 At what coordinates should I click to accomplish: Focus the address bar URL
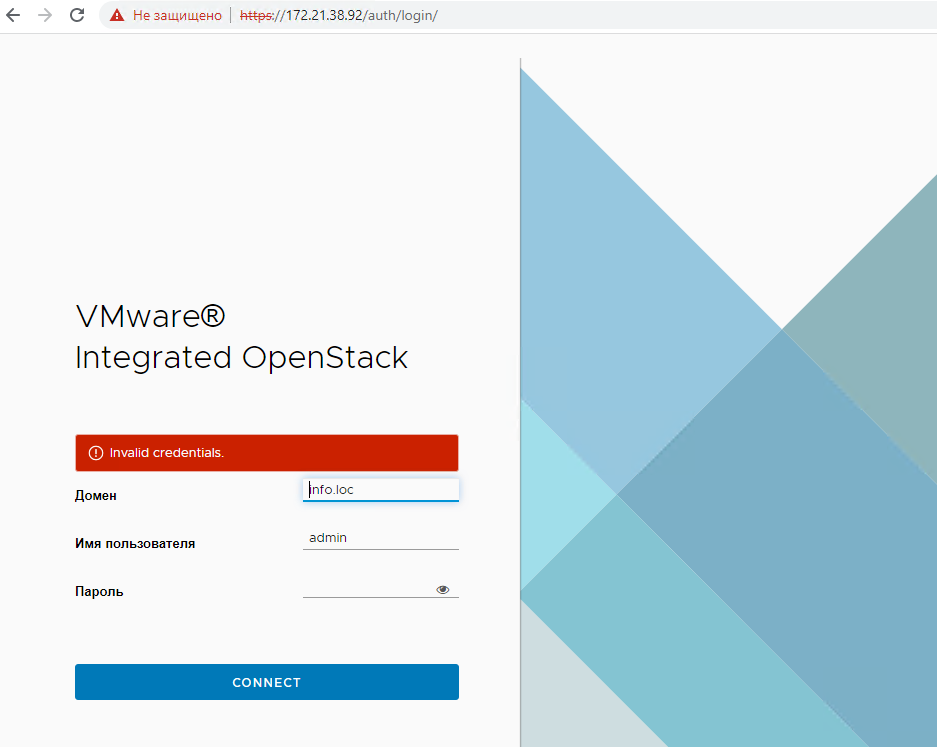[x=339, y=16]
